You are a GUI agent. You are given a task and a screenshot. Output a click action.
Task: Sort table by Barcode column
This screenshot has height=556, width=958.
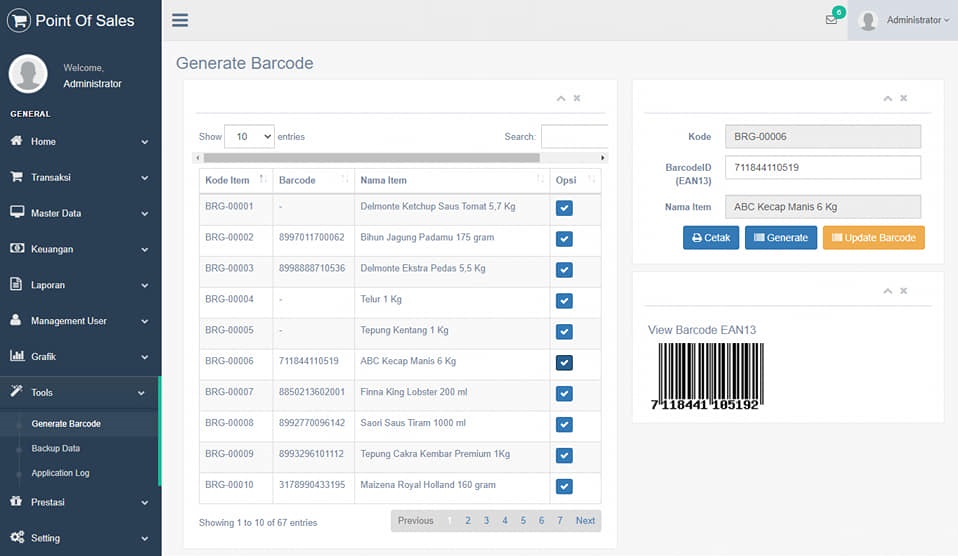click(313, 180)
